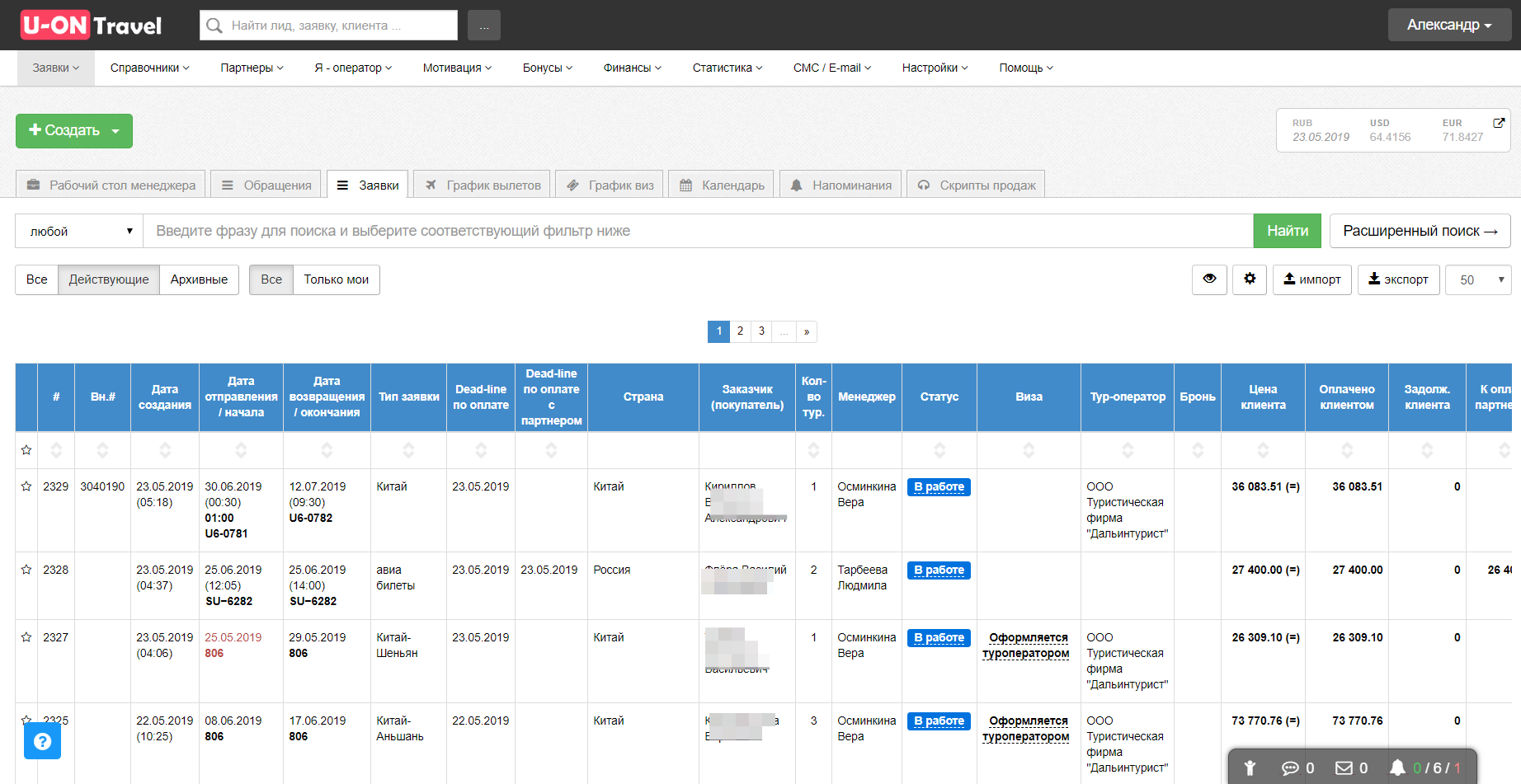Open chat messages via the speech bubble icon
This screenshot has width=1521, height=784.
pyautogui.click(x=1291, y=768)
